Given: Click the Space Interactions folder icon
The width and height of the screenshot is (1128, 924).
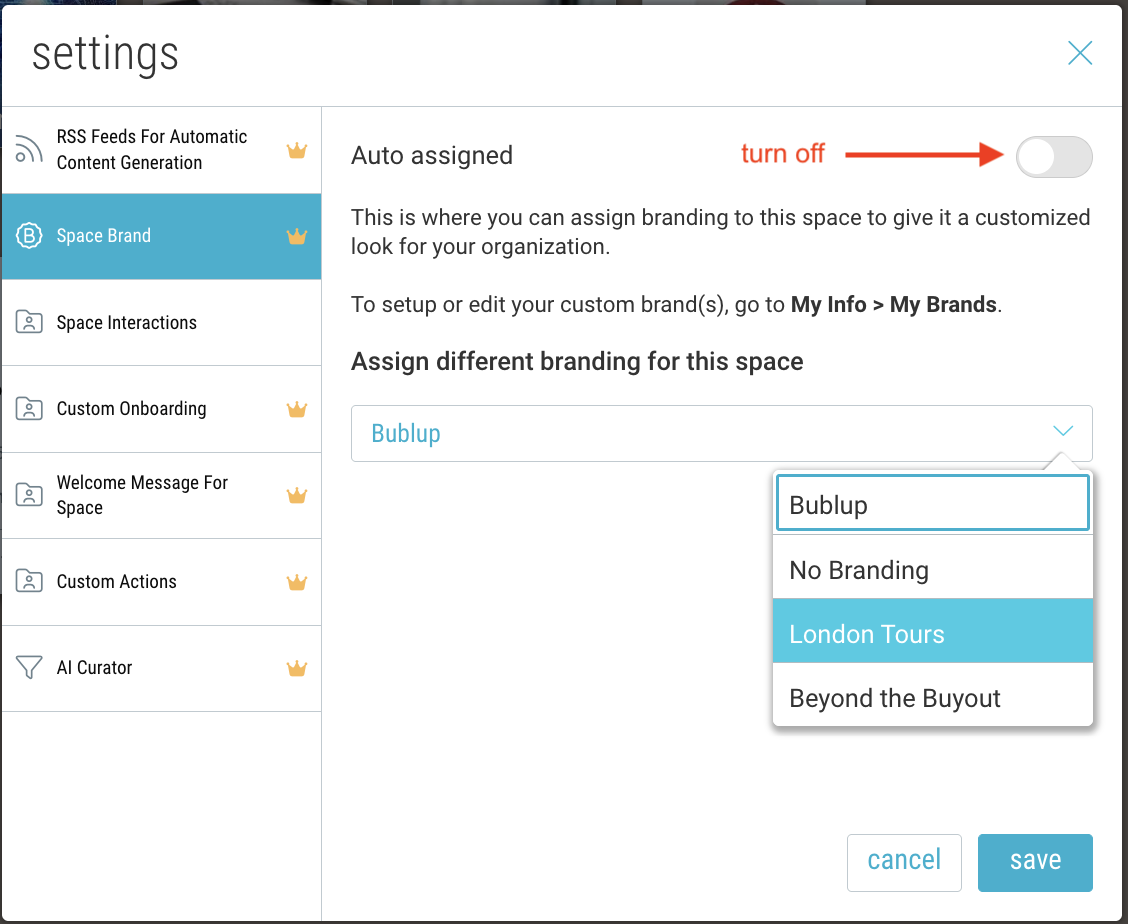Looking at the screenshot, I should click(29, 323).
